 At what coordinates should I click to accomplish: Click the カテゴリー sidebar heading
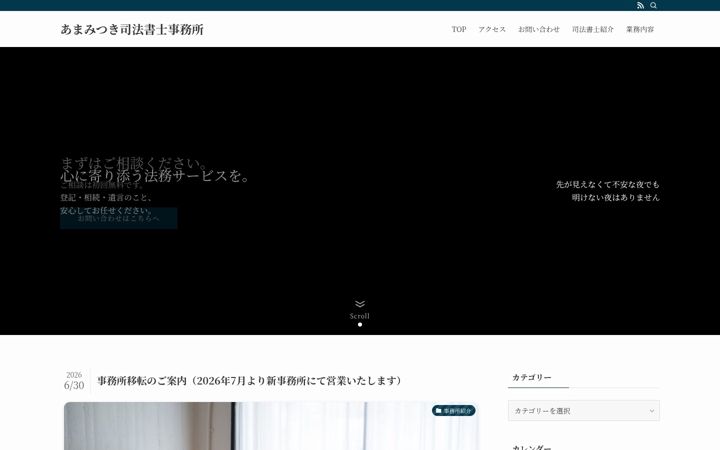532,377
